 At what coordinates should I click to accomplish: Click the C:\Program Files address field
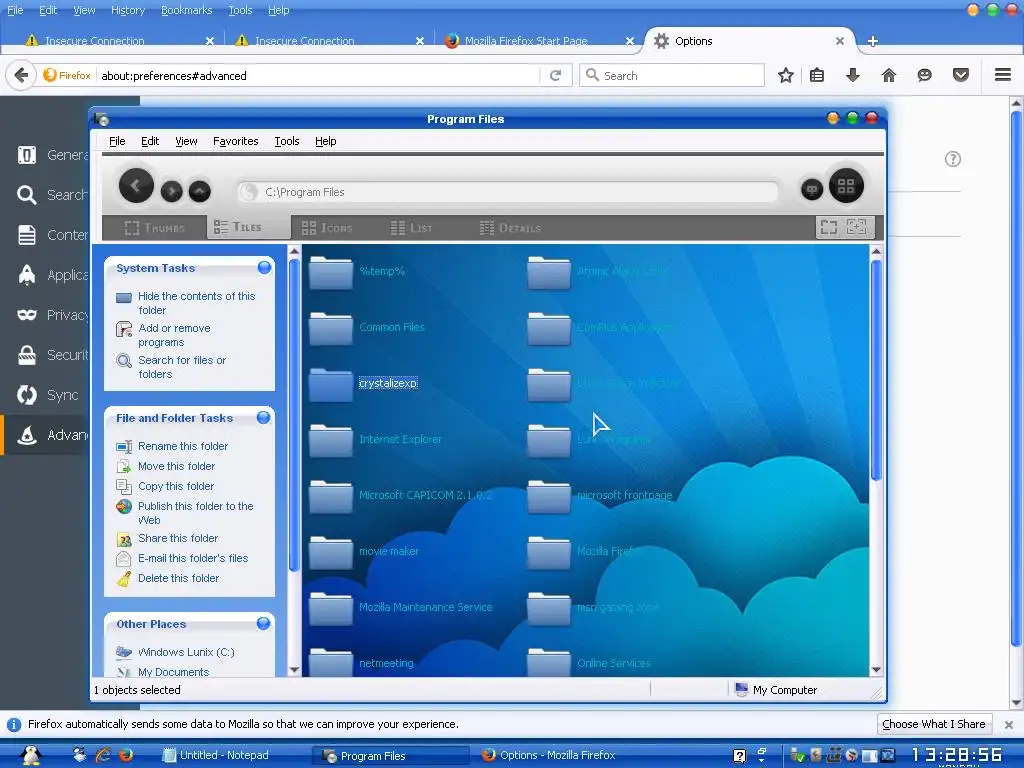(x=508, y=192)
